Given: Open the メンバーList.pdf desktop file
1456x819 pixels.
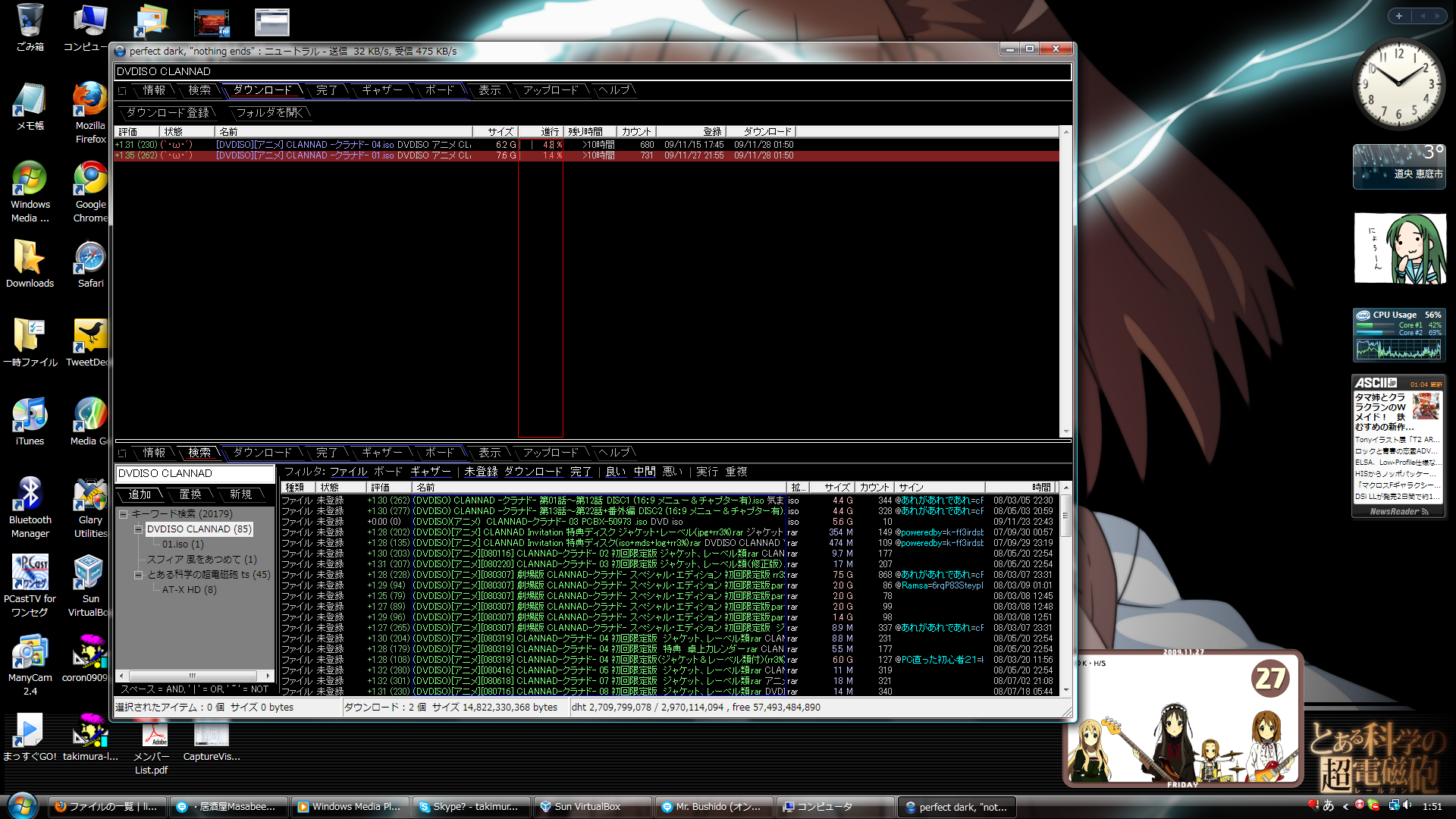Looking at the screenshot, I should pyautogui.click(x=152, y=748).
